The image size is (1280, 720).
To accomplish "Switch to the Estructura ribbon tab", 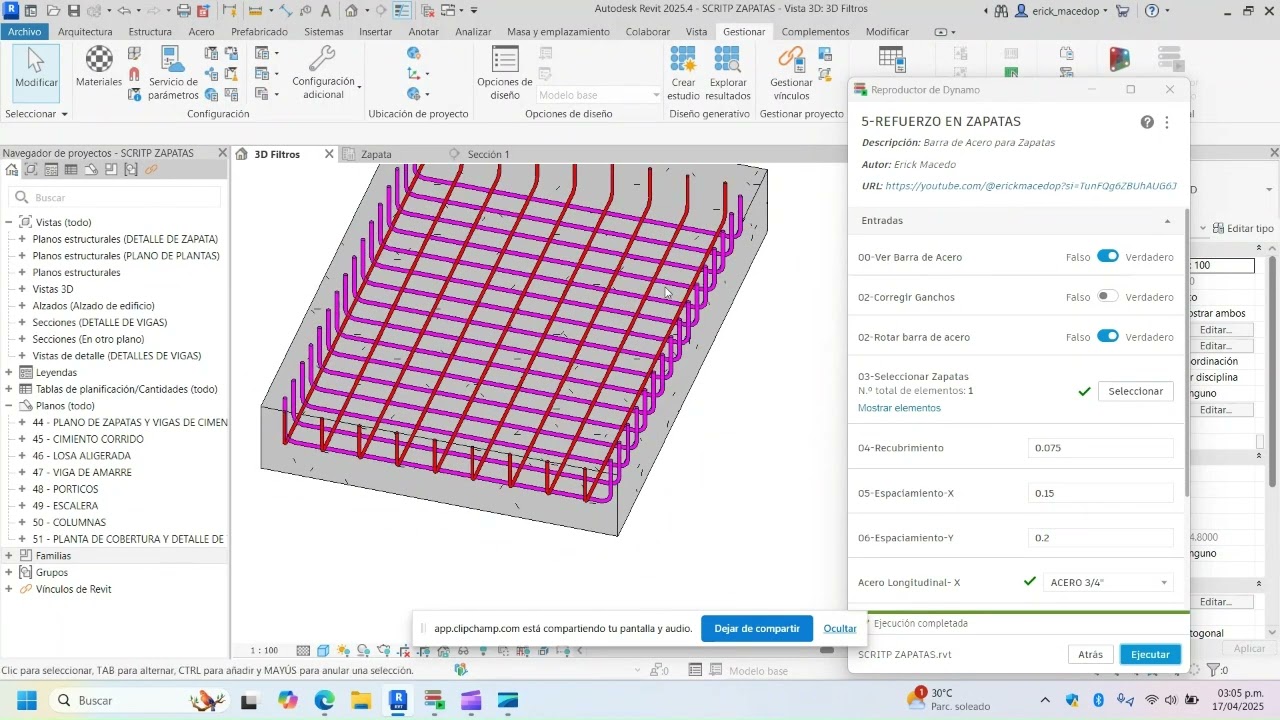I will 150,31.
